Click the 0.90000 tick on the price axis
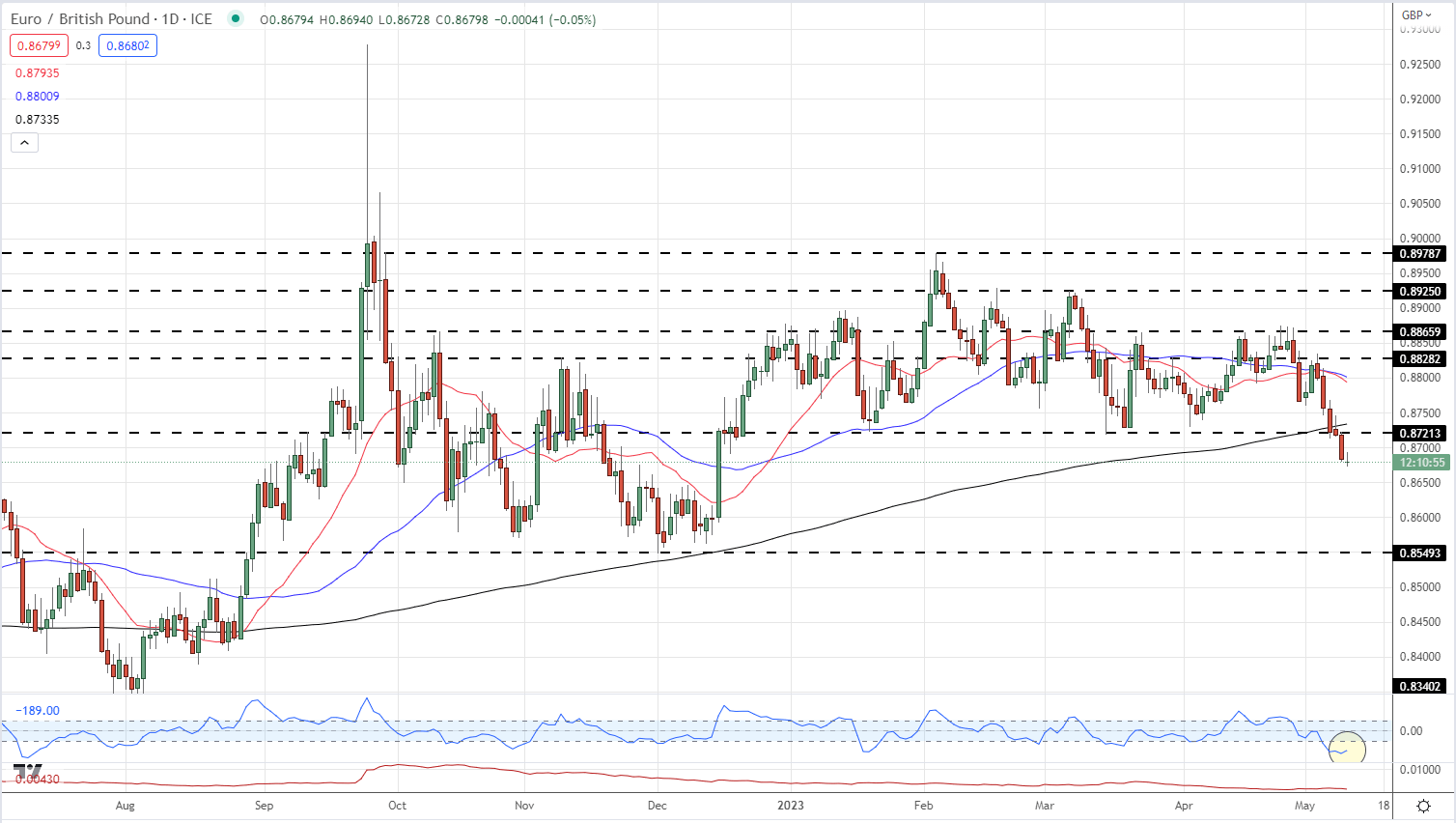The height and width of the screenshot is (823, 1456). tap(1419, 239)
